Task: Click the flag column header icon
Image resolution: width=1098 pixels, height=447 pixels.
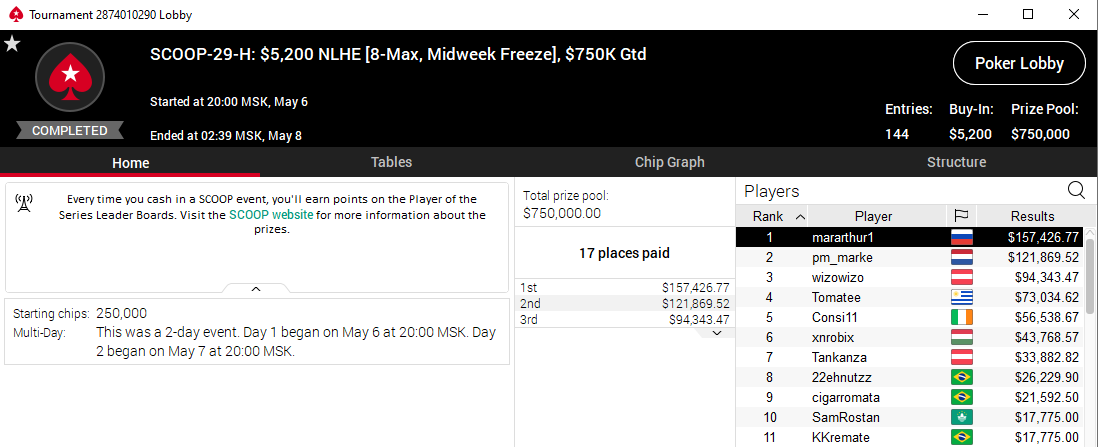Action: pos(961,216)
